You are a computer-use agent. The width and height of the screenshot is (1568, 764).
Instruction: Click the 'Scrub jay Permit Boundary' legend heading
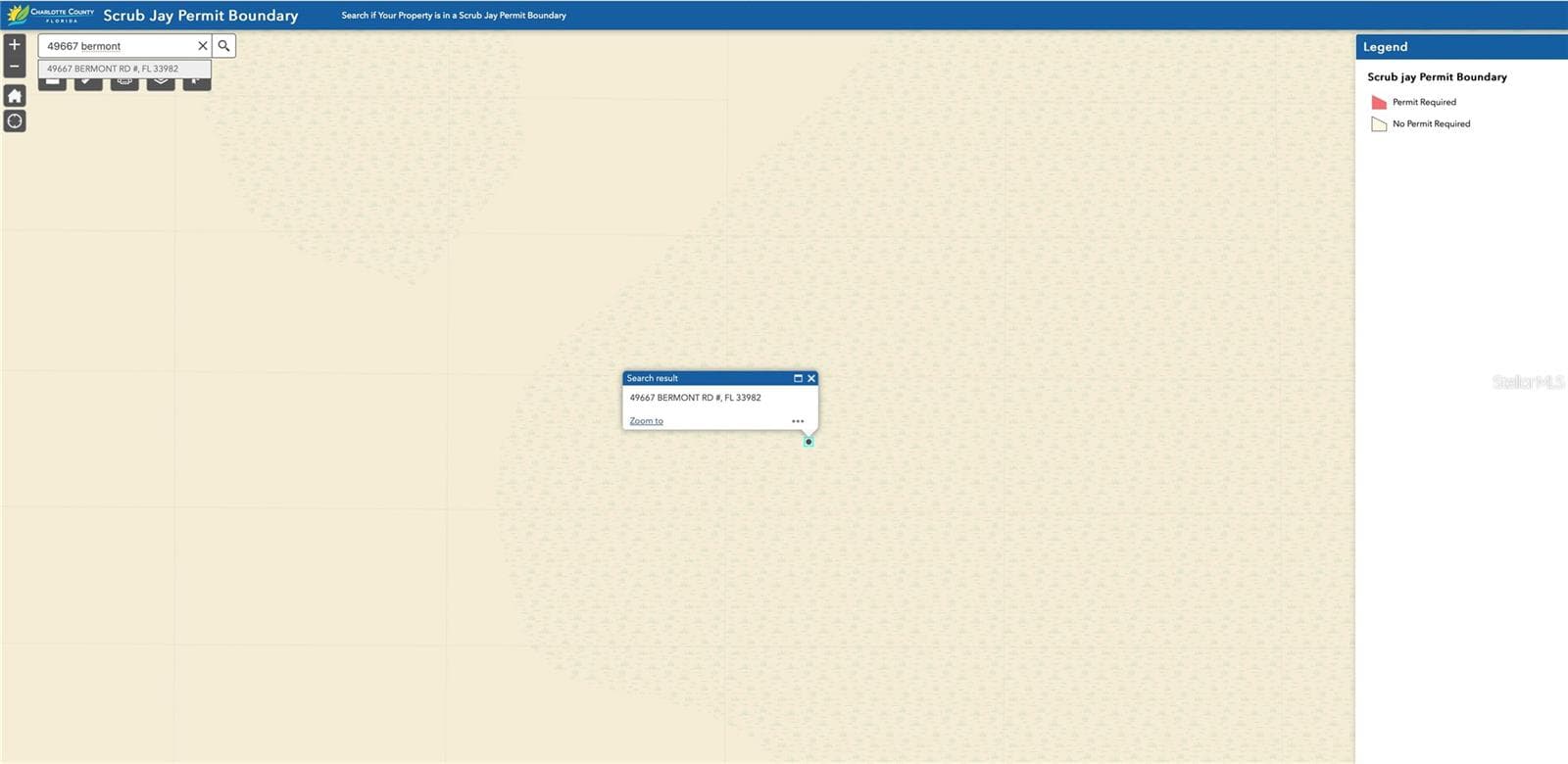point(1437,76)
